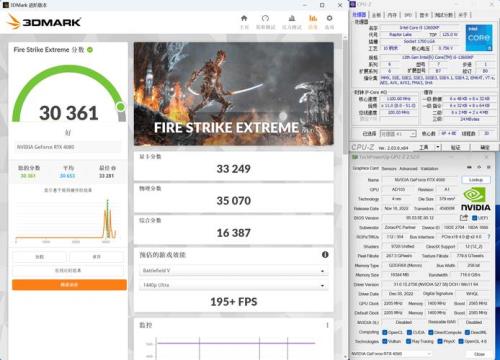The height and width of the screenshot is (360, 500).
Task: Expand the Battlefield V game dropdown
Action: 233,271
